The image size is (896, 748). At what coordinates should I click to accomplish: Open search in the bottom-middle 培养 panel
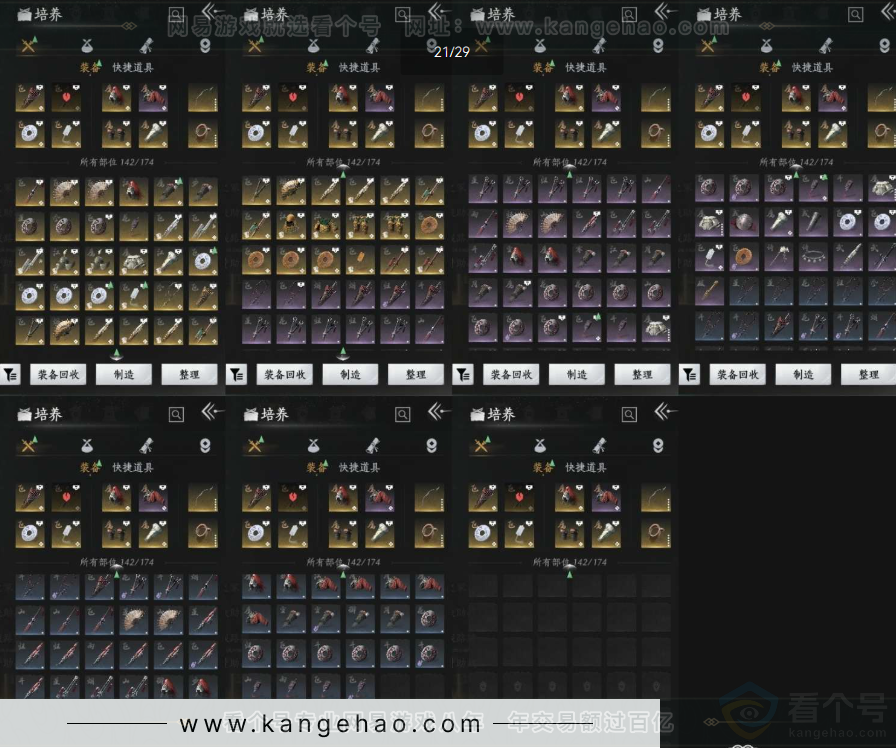pos(402,414)
